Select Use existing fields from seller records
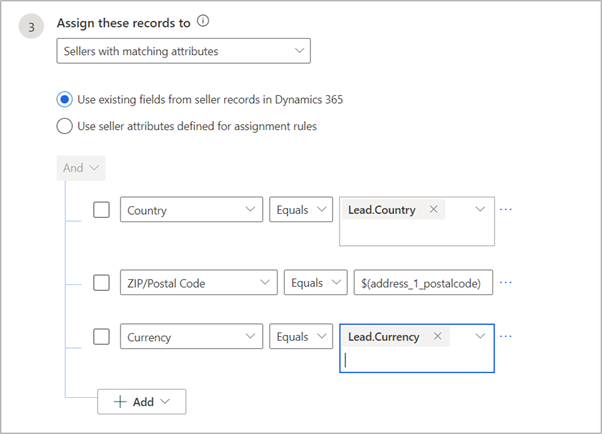Viewport: 602px width, 434px height. coord(64,99)
